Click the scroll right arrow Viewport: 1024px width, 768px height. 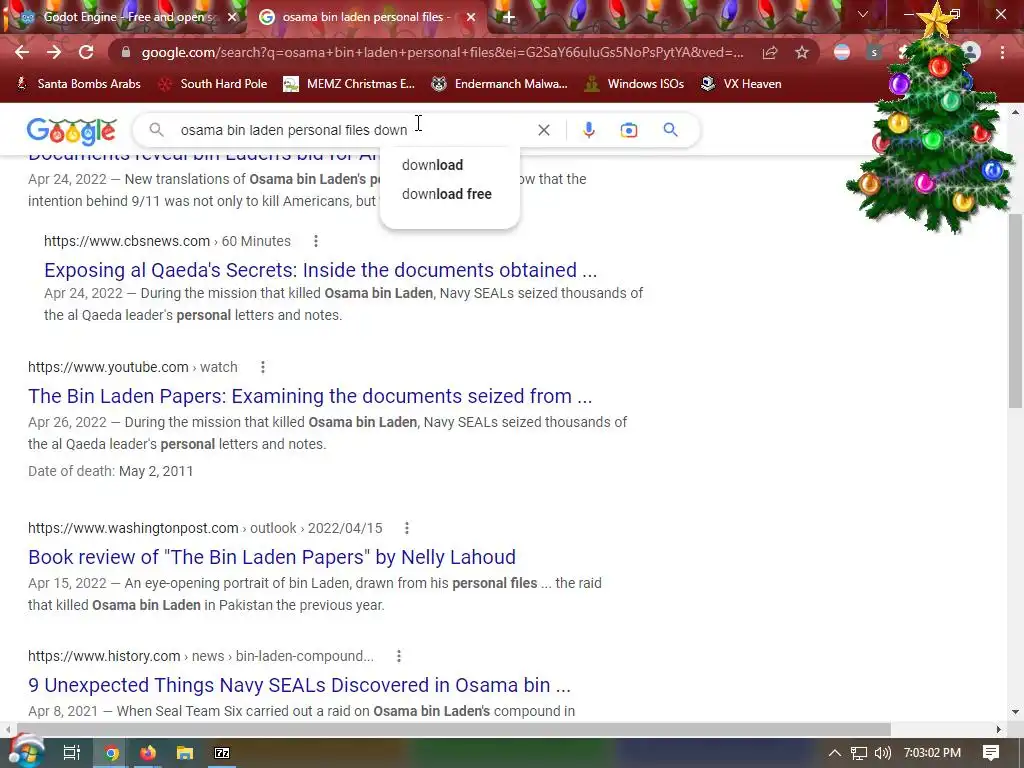(999, 729)
